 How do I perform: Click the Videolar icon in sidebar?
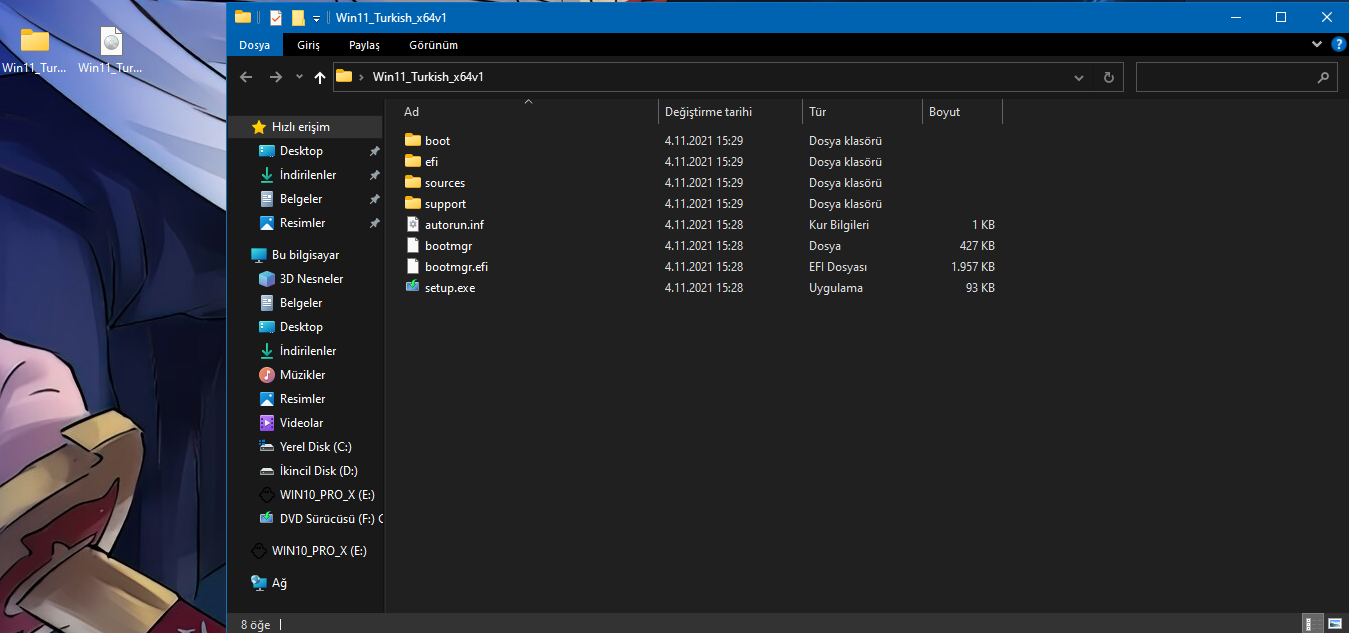(x=267, y=423)
